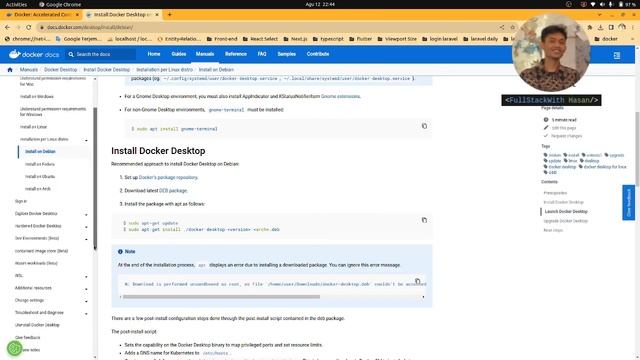
Task: Open the Home nav item
Action: [x=154, y=54]
